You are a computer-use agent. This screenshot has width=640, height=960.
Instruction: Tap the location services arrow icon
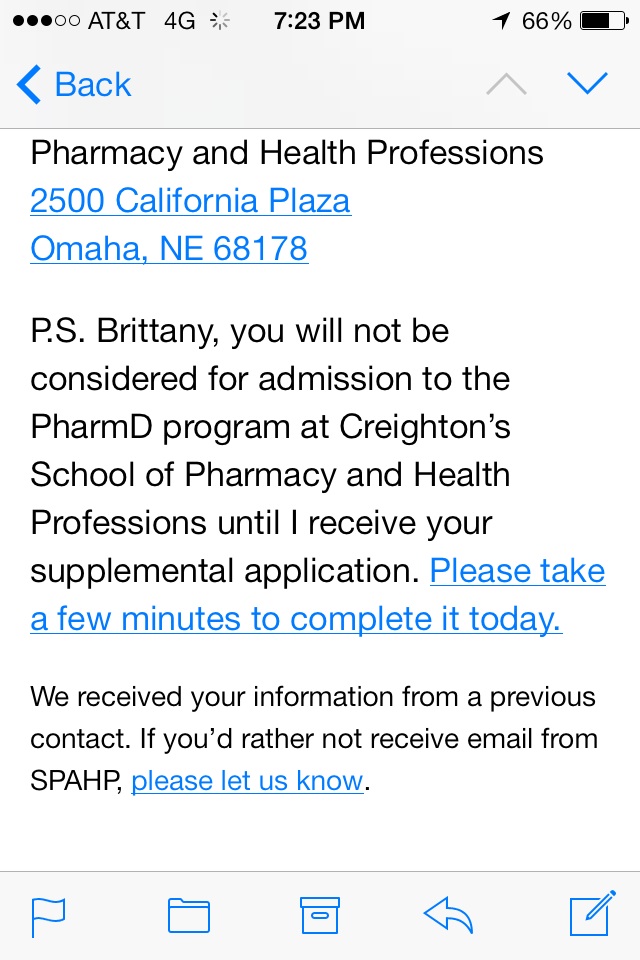click(501, 21)
